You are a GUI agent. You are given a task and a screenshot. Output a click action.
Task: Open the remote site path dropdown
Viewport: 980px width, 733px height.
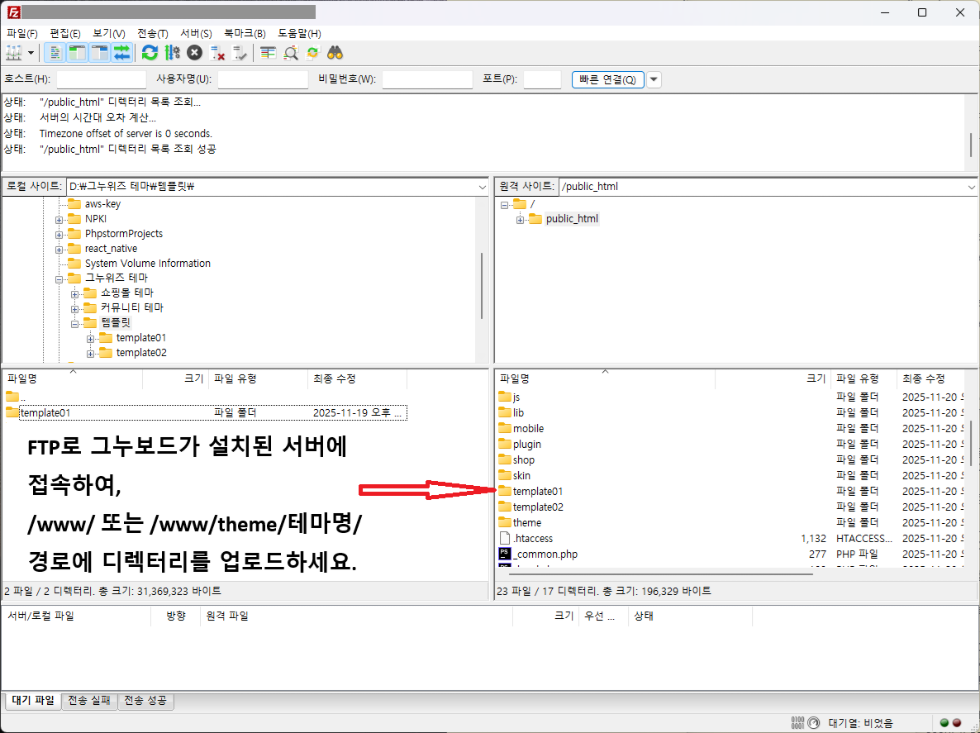pyautogui.click(x=971, y=187)
